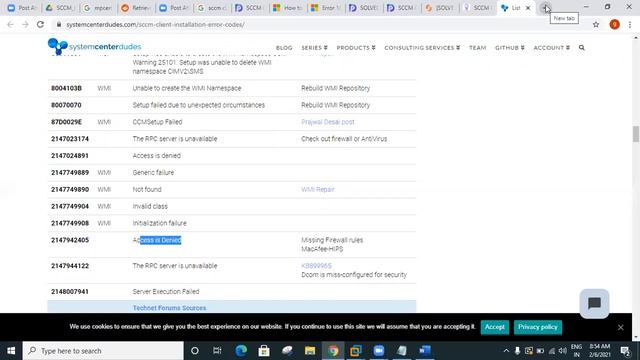640x360 pixels.
Task: Click the volume speaker tray icon
Action: pos(562,351)
